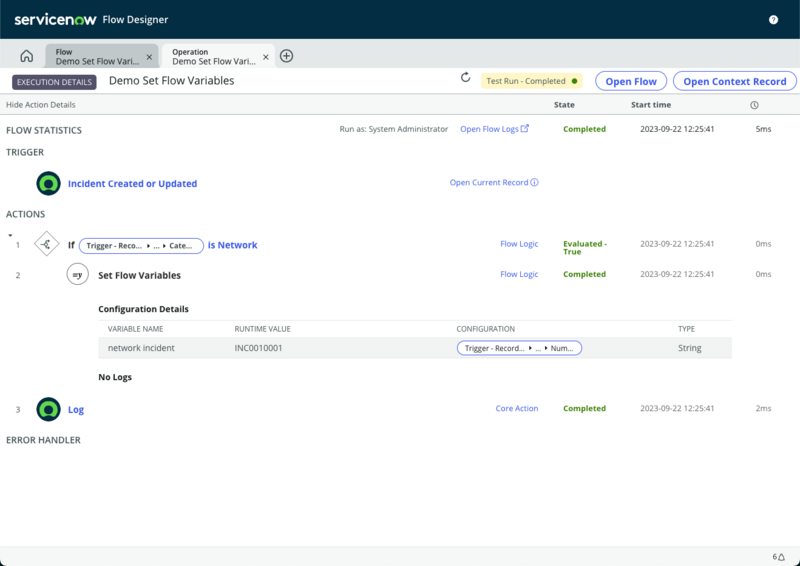Click the Open Context Record button
The width and height of the screenshot is (800, 566).
(735, 81)
